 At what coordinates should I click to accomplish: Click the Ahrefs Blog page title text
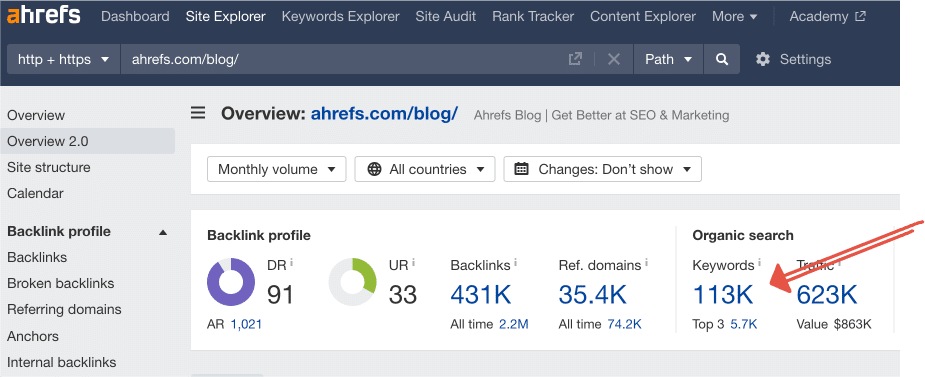click(x=601, y=115)
